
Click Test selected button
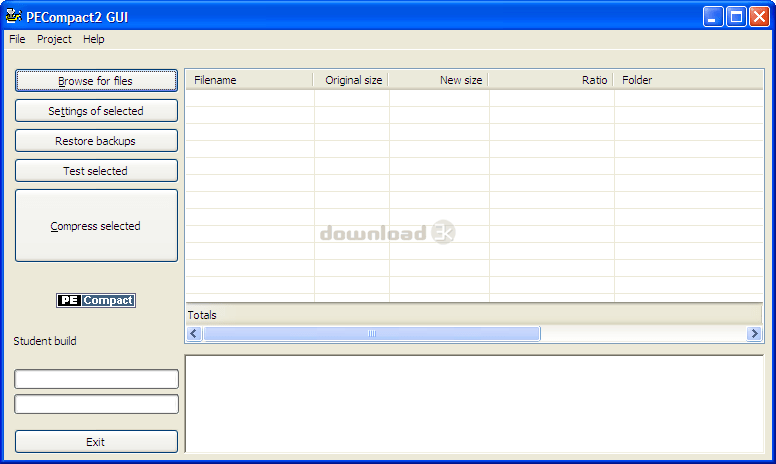tap(96, 171)
